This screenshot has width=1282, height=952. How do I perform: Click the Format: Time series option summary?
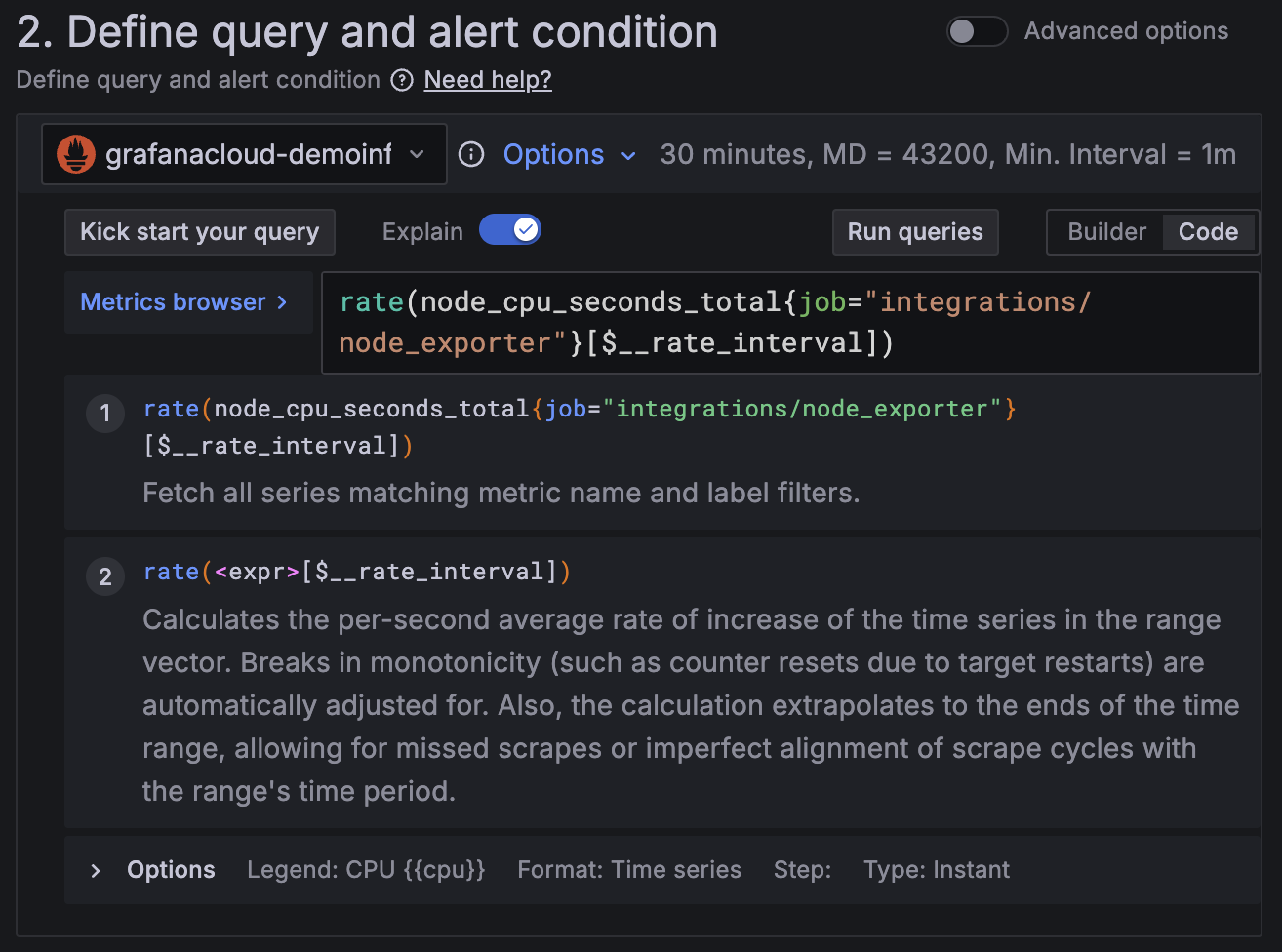(x=628, y=869)
